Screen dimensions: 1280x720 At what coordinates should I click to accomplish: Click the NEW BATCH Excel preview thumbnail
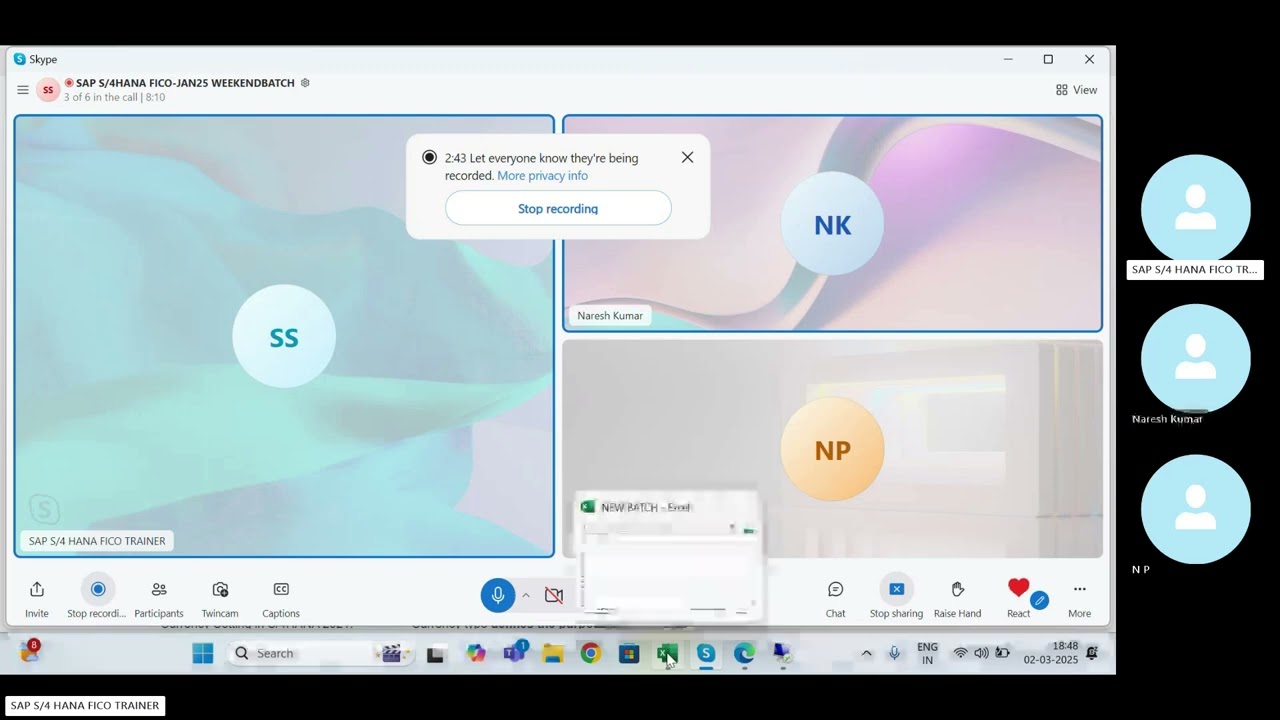point(670,555)
